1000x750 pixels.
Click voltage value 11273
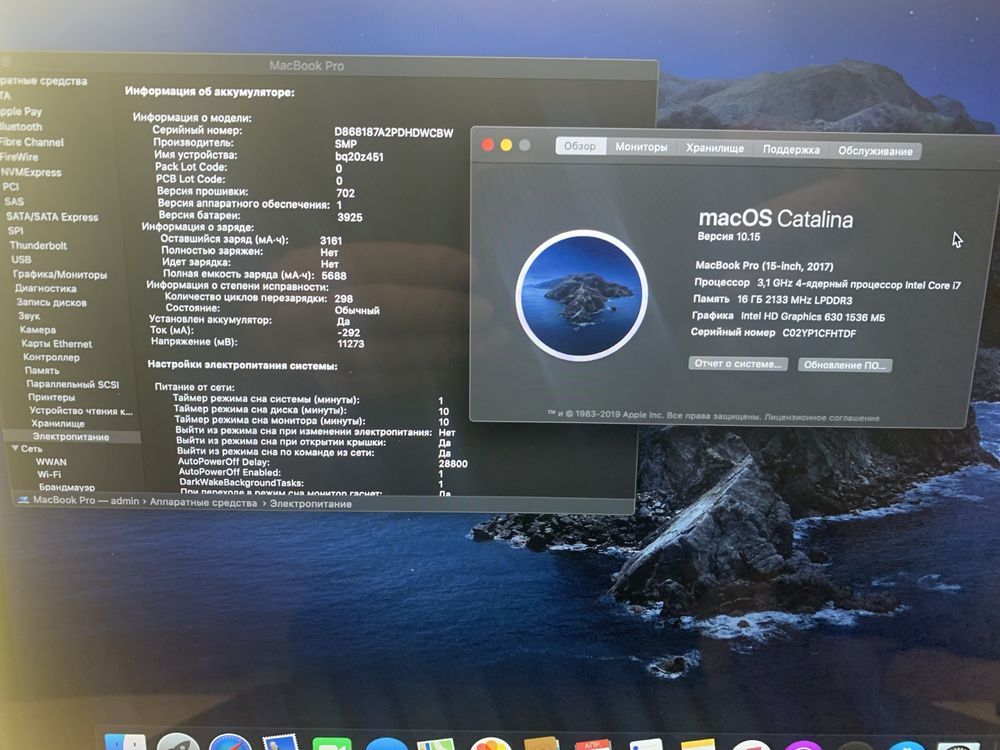pyautogui.click(x=350, y=343)
